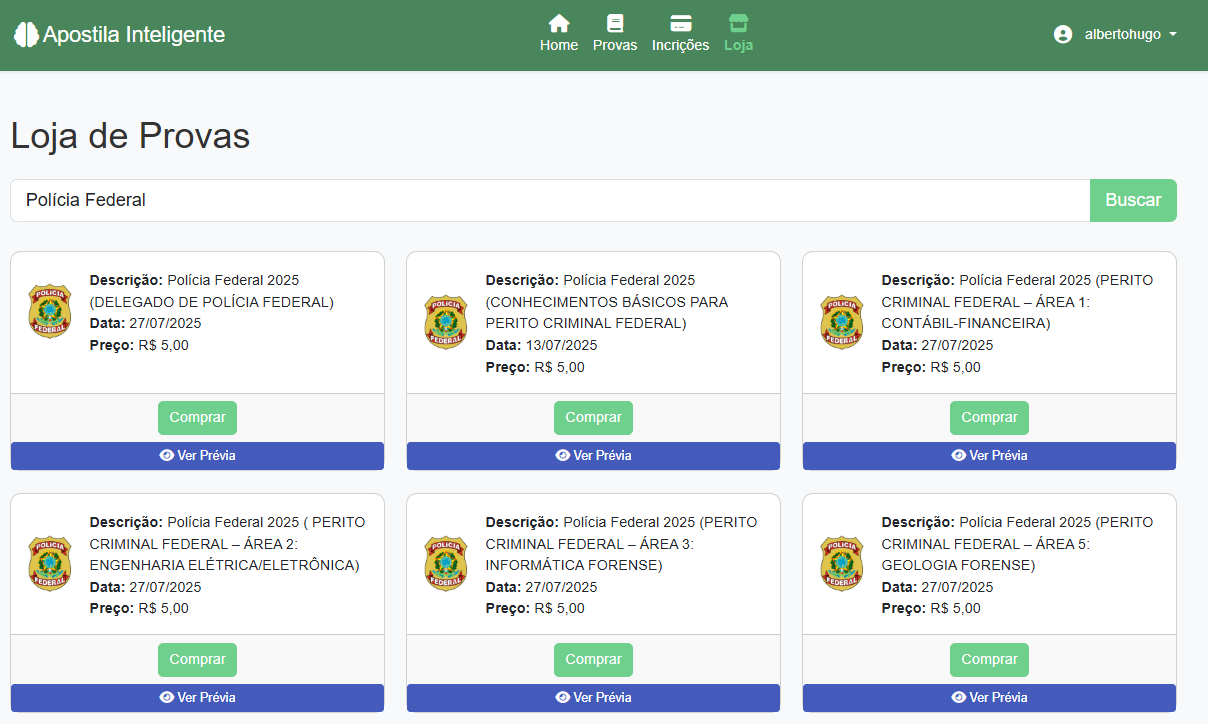The width and height of the screenshot is (1208, 724).
Task: Preview the Delegado de Polícia Federal exam
Action: [197, 456]
